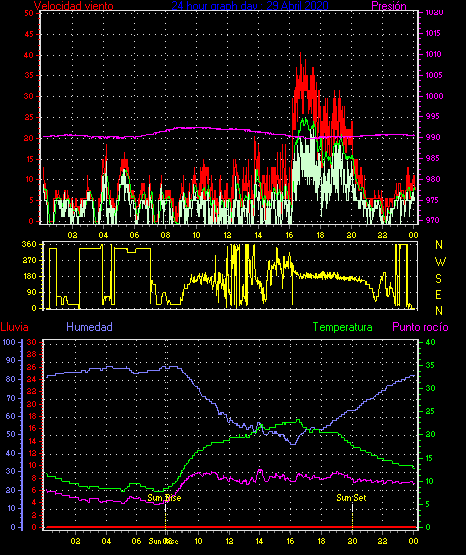
Task: Select the compass letter "S"
Action: point(438,279)
